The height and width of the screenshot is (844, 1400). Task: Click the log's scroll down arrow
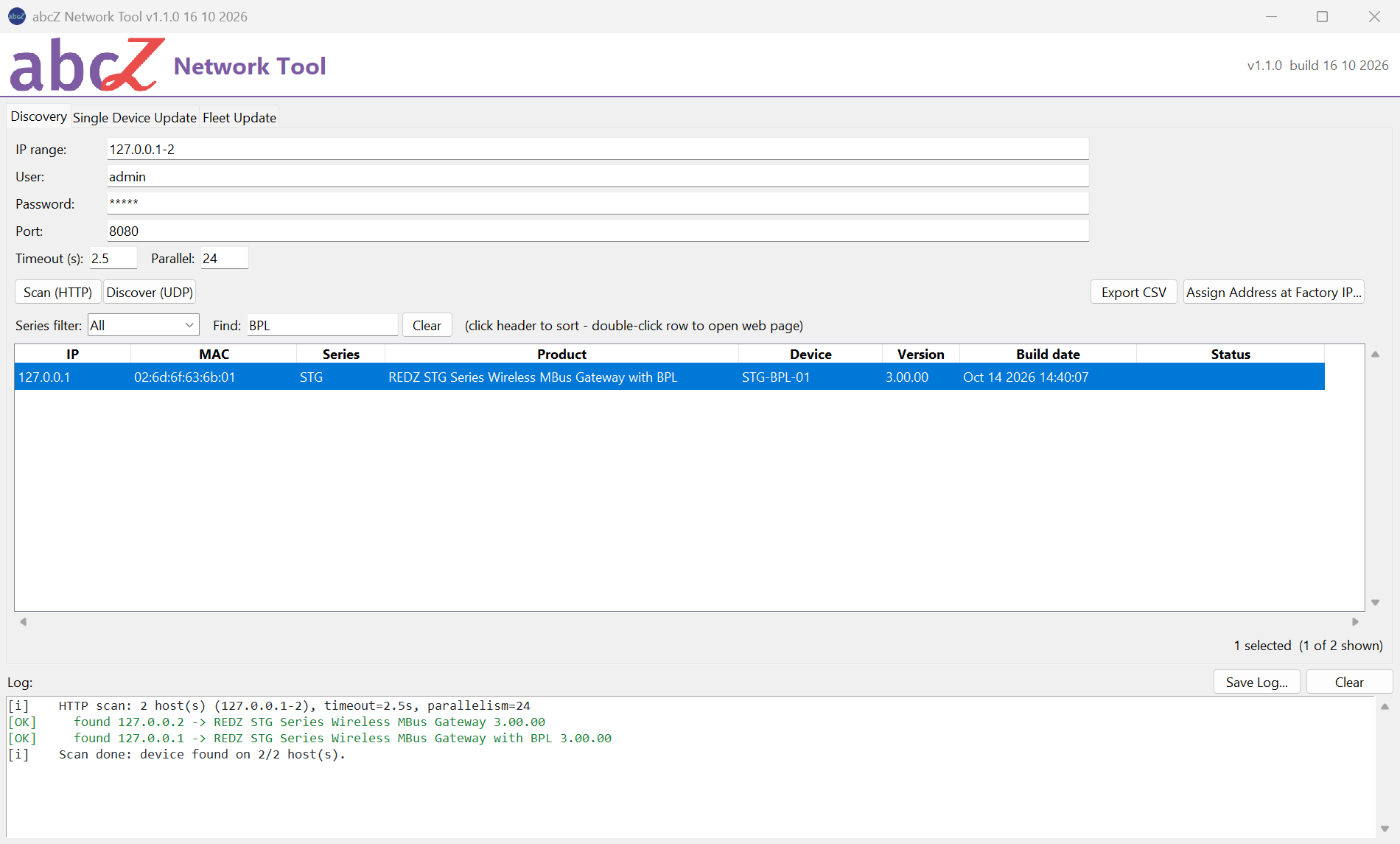pos(1385,829)
